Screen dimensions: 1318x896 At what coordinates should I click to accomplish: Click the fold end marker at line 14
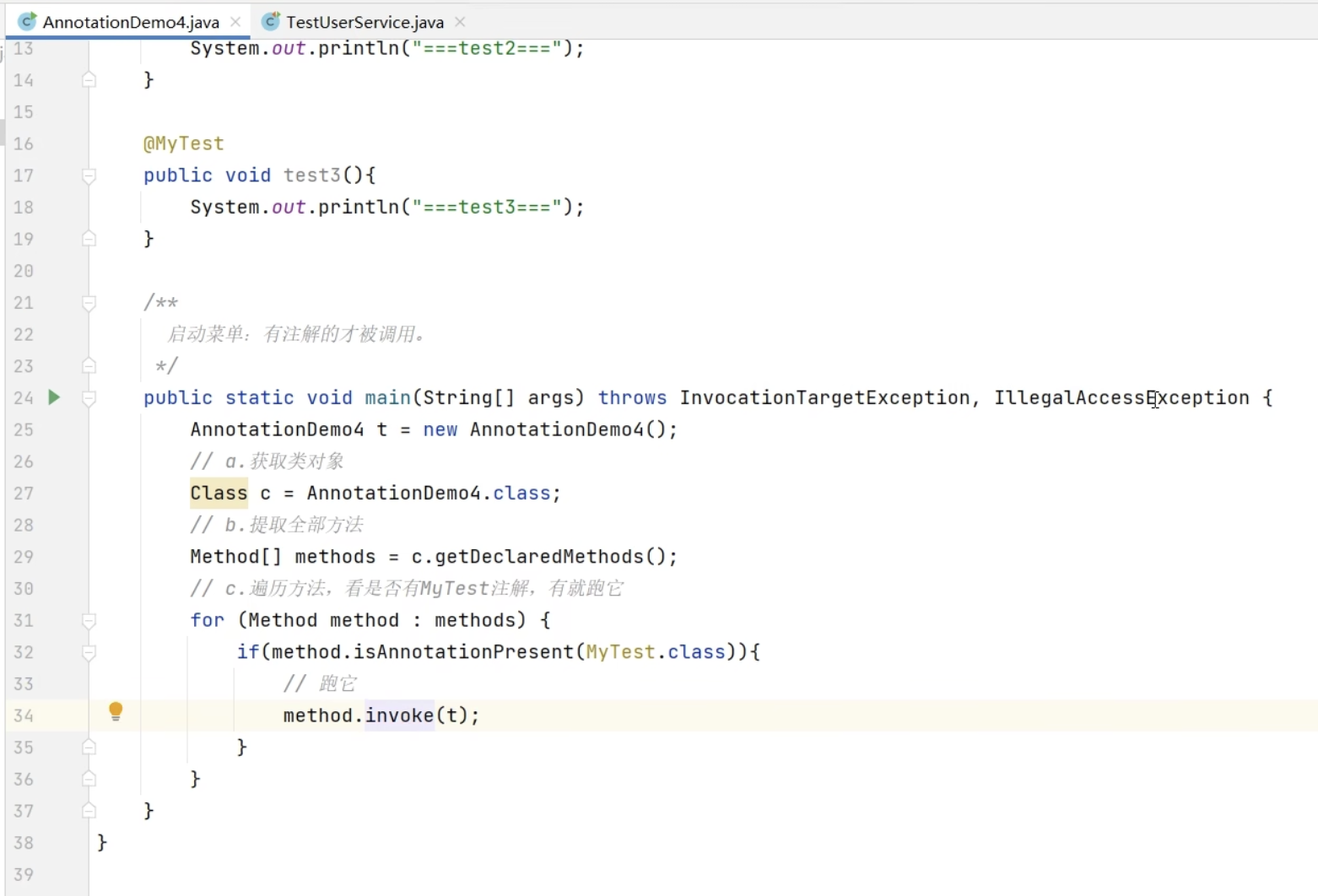coord(89,80)
